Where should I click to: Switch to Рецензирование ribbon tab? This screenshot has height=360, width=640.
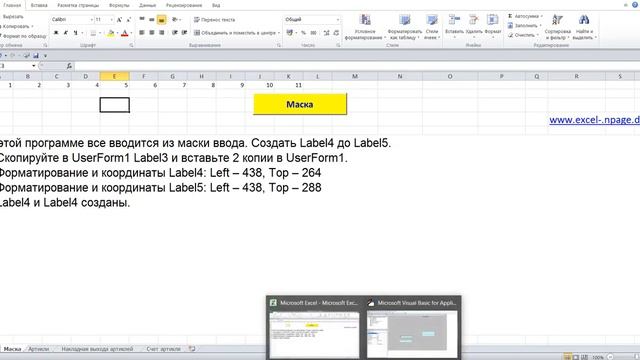click(x=184, y=5)
